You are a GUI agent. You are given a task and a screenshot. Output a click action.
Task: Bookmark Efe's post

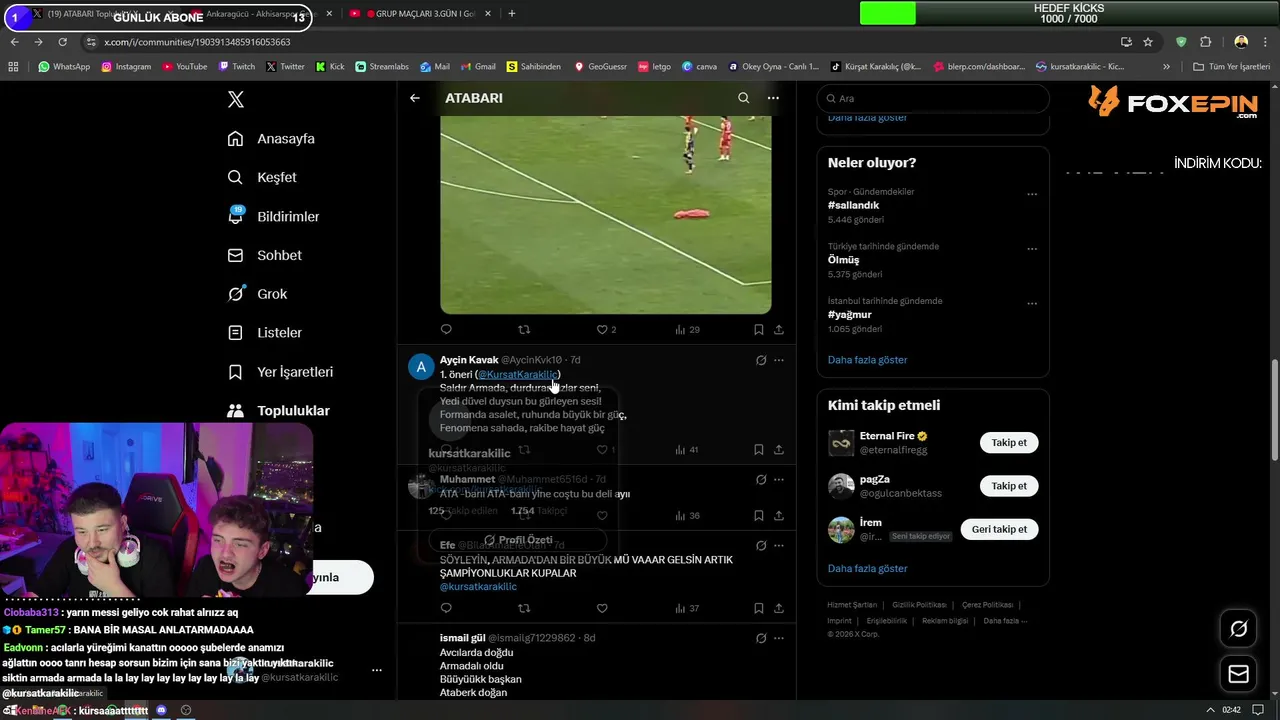click(759, 608)
